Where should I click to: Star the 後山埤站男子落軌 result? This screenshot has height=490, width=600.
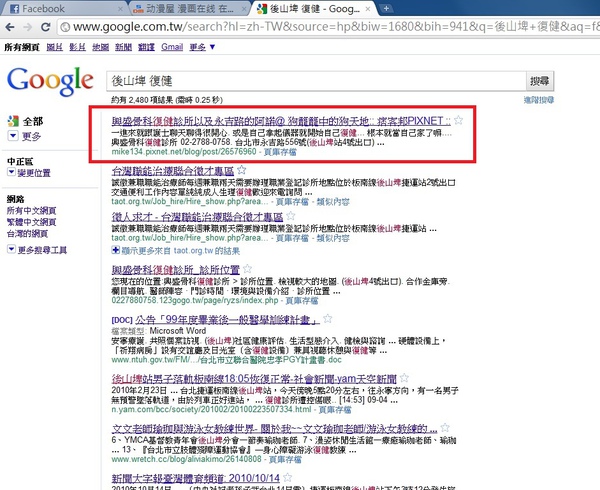404,378
